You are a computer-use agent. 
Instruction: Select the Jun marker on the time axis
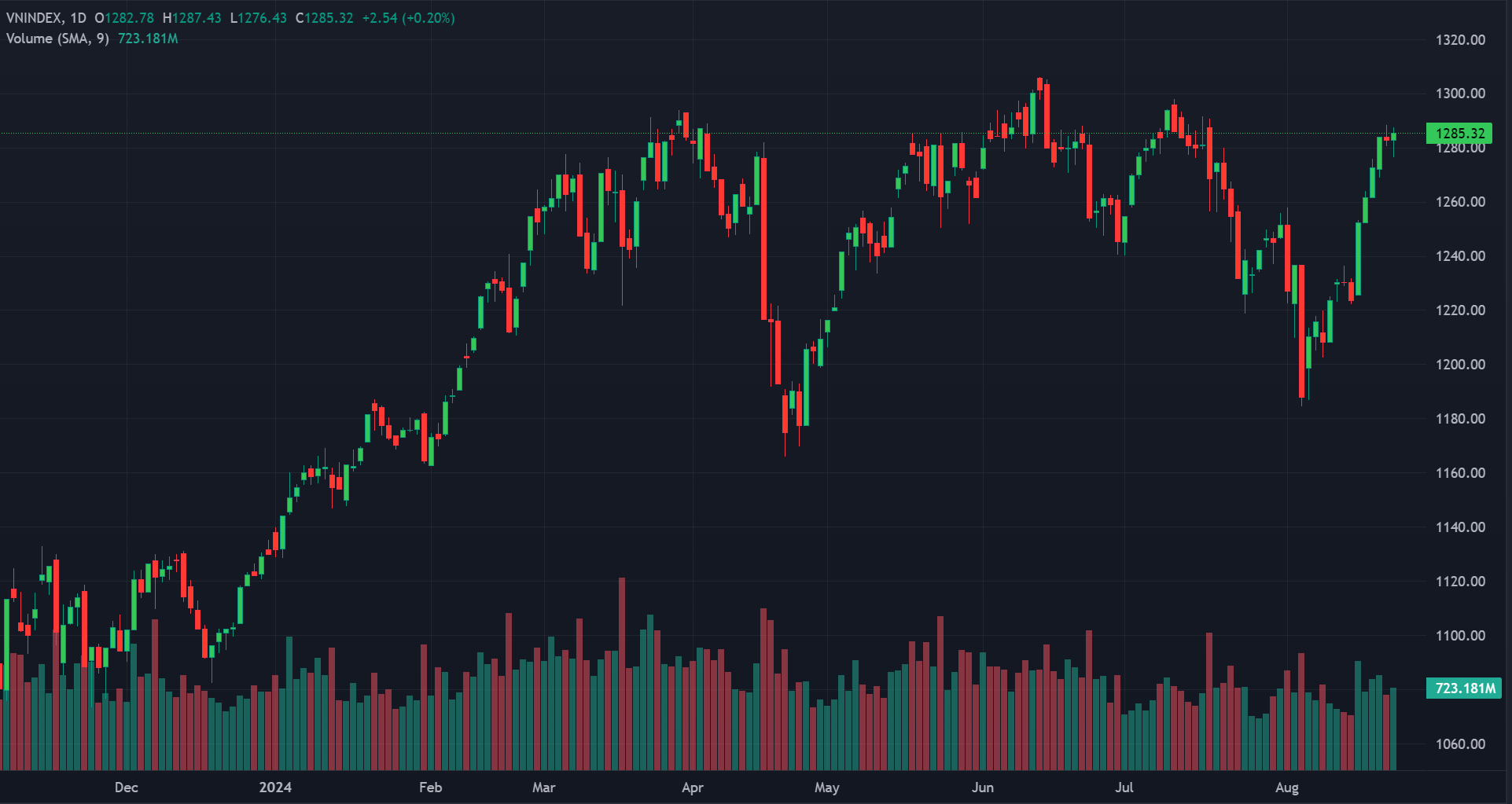982,787
